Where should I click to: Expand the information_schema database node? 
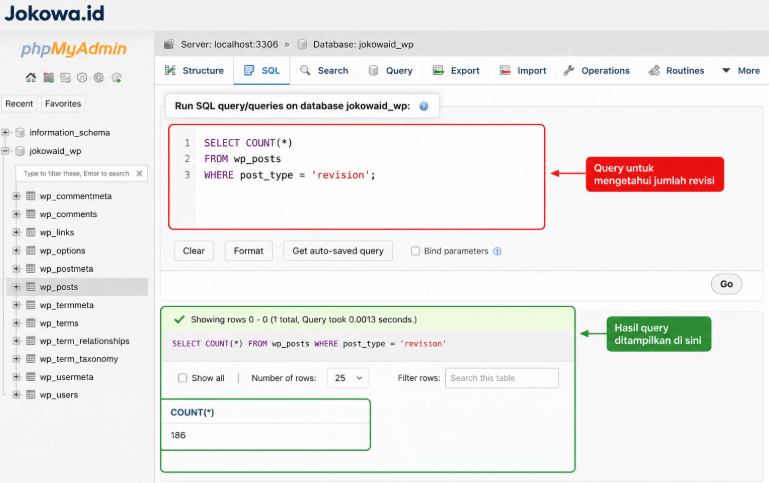tap(5, 132)
